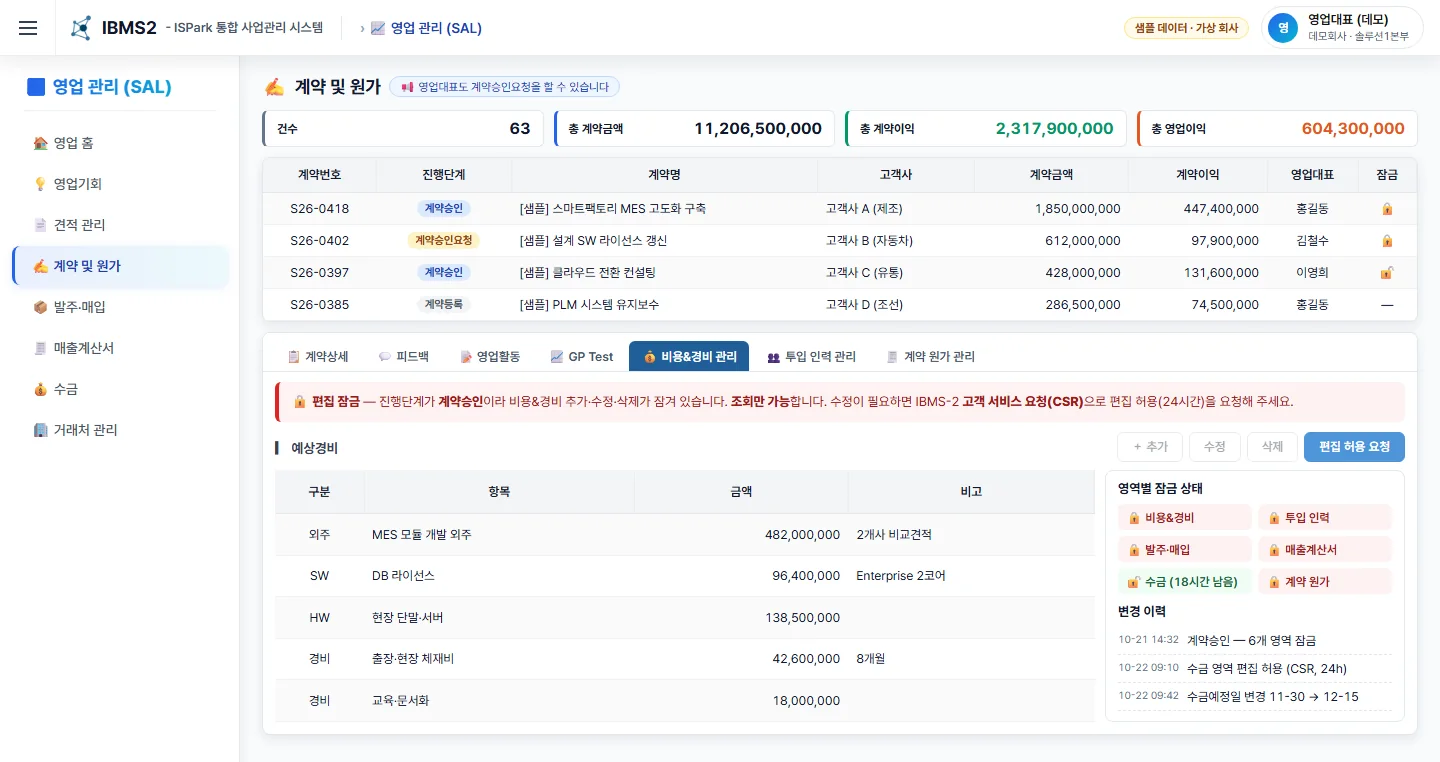Click the + 추가 button
This screenshot has width=1440, height=762.
(1150, 447)
